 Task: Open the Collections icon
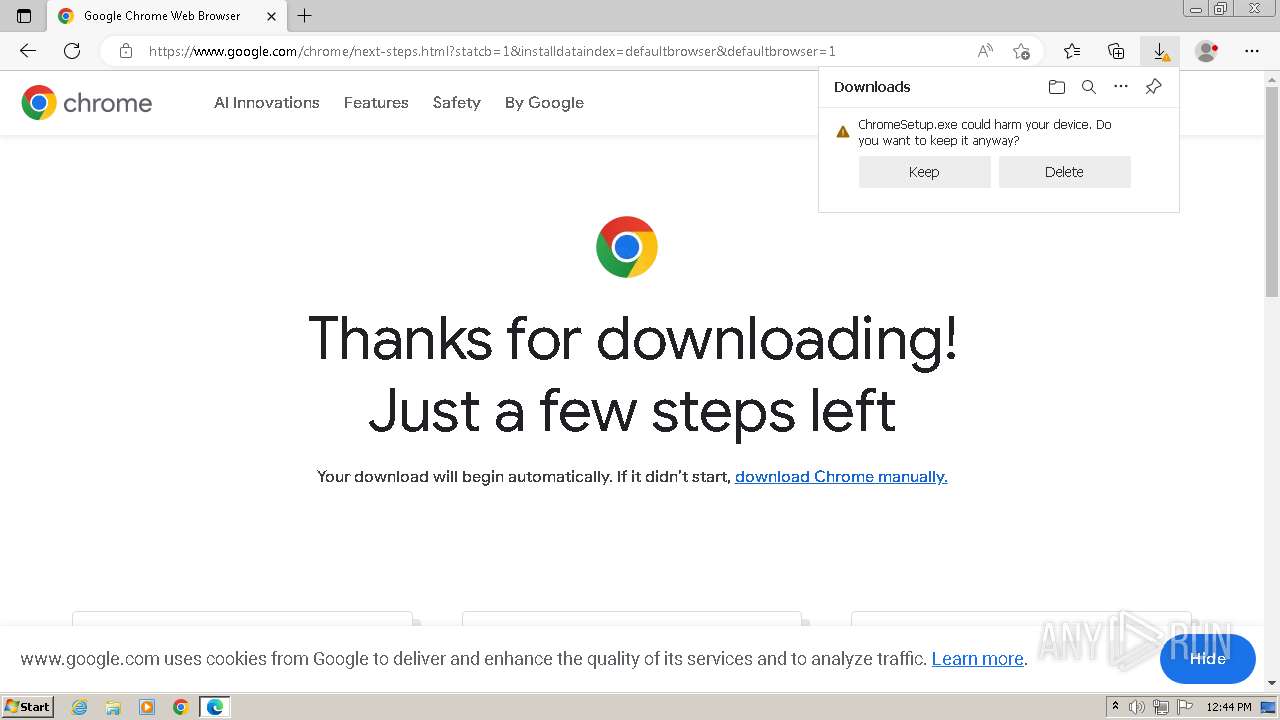coord(1116,51)
